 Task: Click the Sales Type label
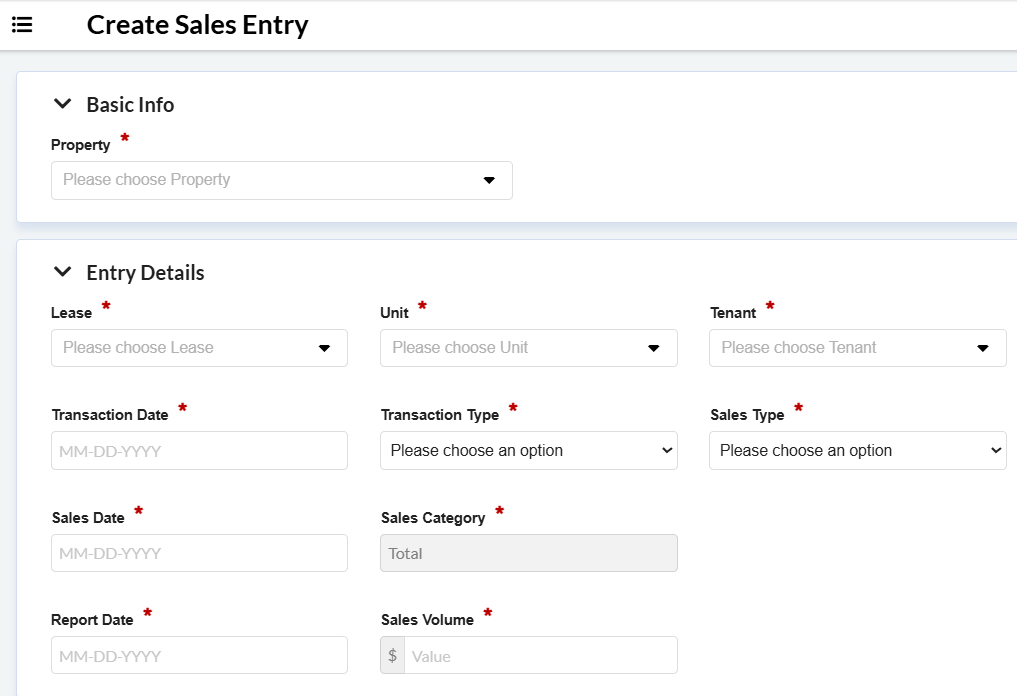point(747,415)
